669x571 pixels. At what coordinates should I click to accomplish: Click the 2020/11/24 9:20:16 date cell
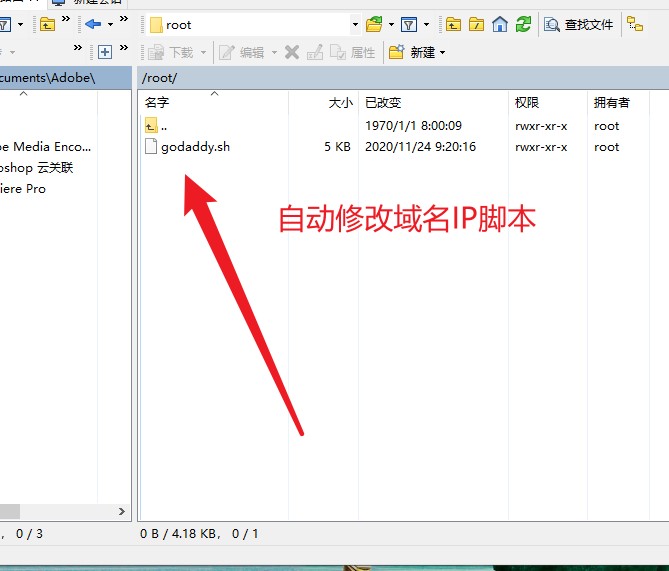click(420, 147)
